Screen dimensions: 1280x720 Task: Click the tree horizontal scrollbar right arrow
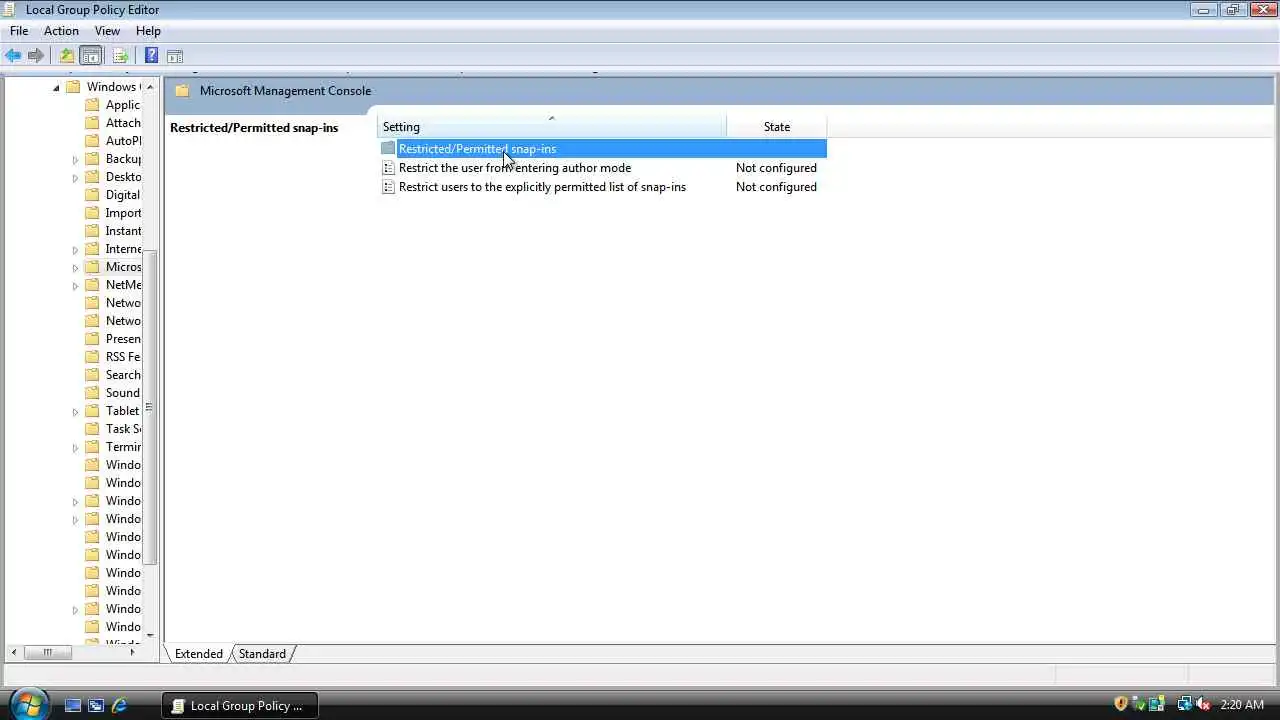point(132,653)
